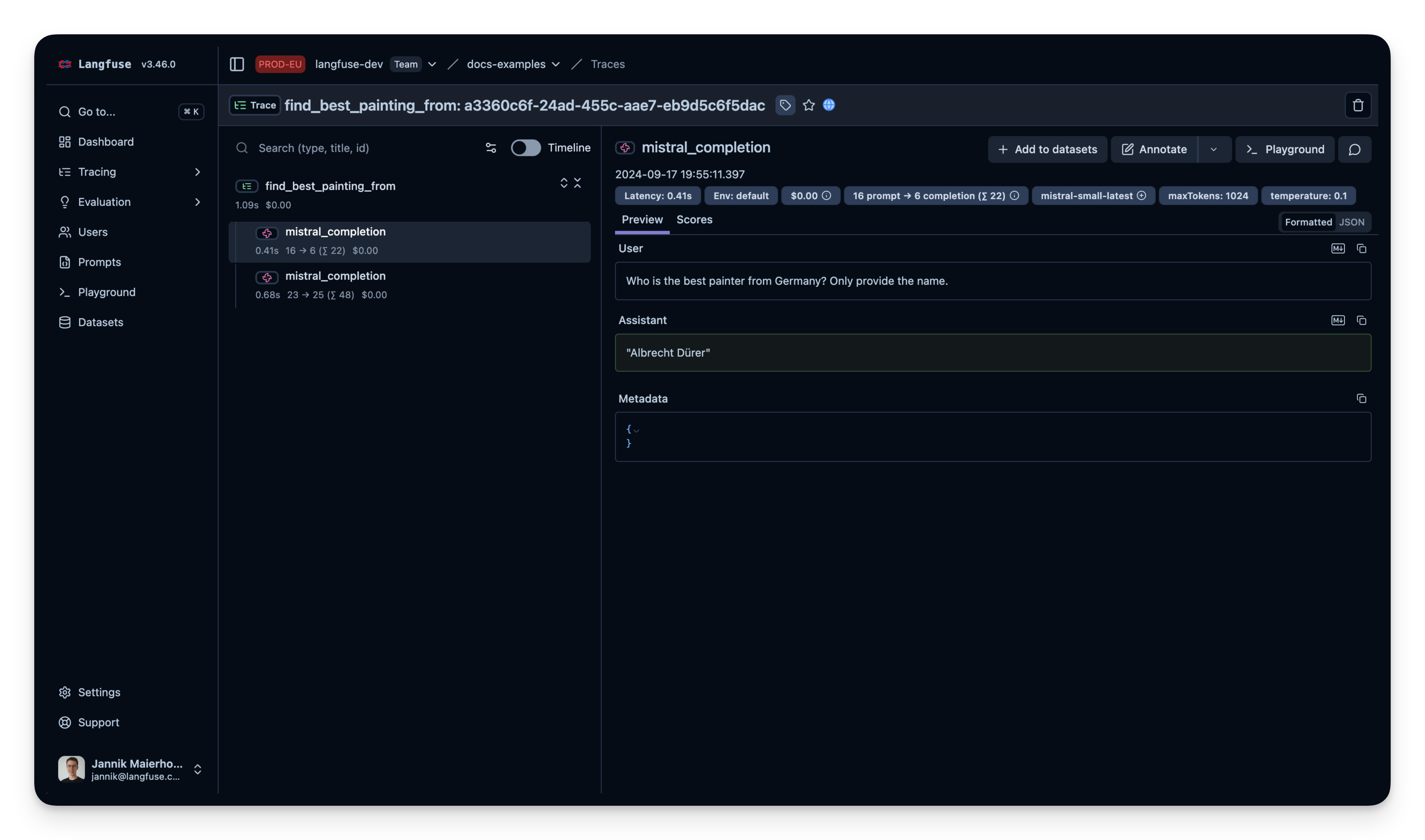Viewport: 1425px width, 840px height.
Task: Switch to the Scores tab
Action: coord(694,220)
